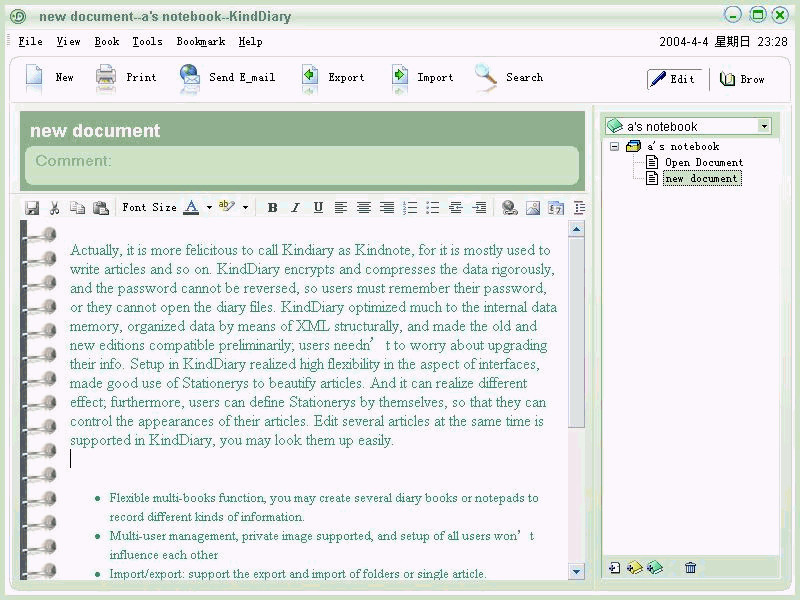The width and height of the screenshot is (800, 600).
Task: Click Print in main toolbar
Action: [126, 78]
